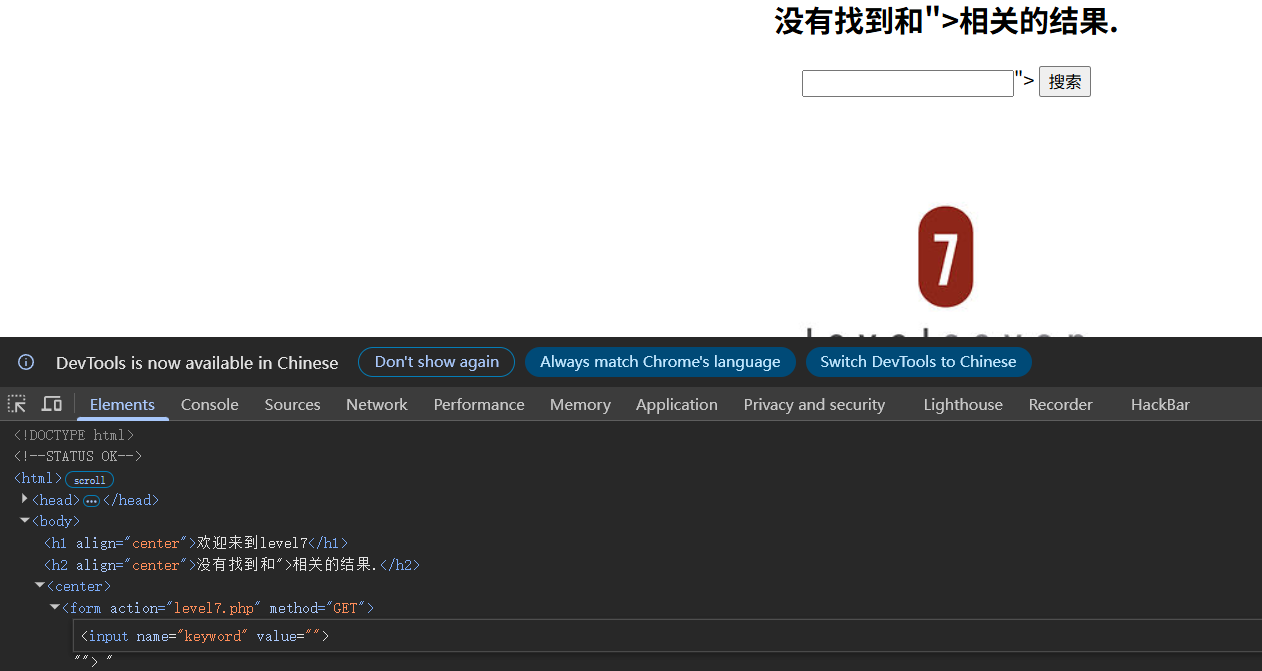Select the h2 没有找到和 line

pyautogui.click(x=232, y=565)
